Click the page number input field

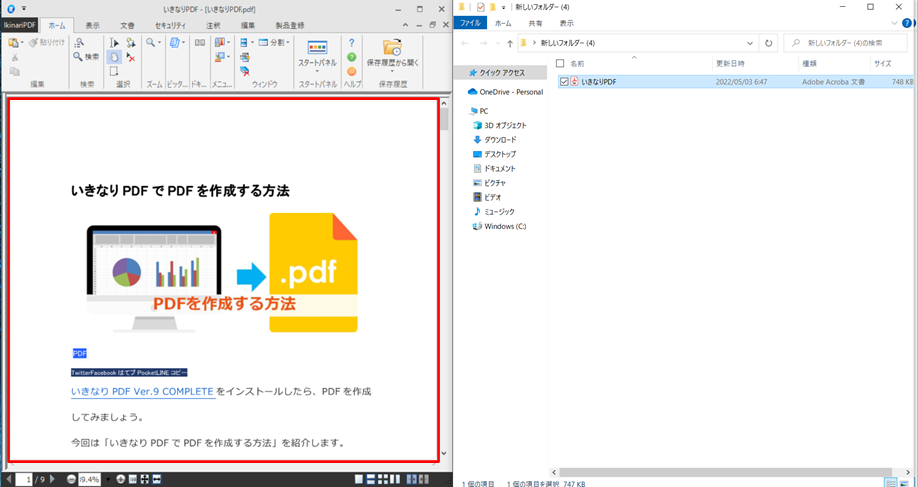pyautogui.click(x=25, y=479)
